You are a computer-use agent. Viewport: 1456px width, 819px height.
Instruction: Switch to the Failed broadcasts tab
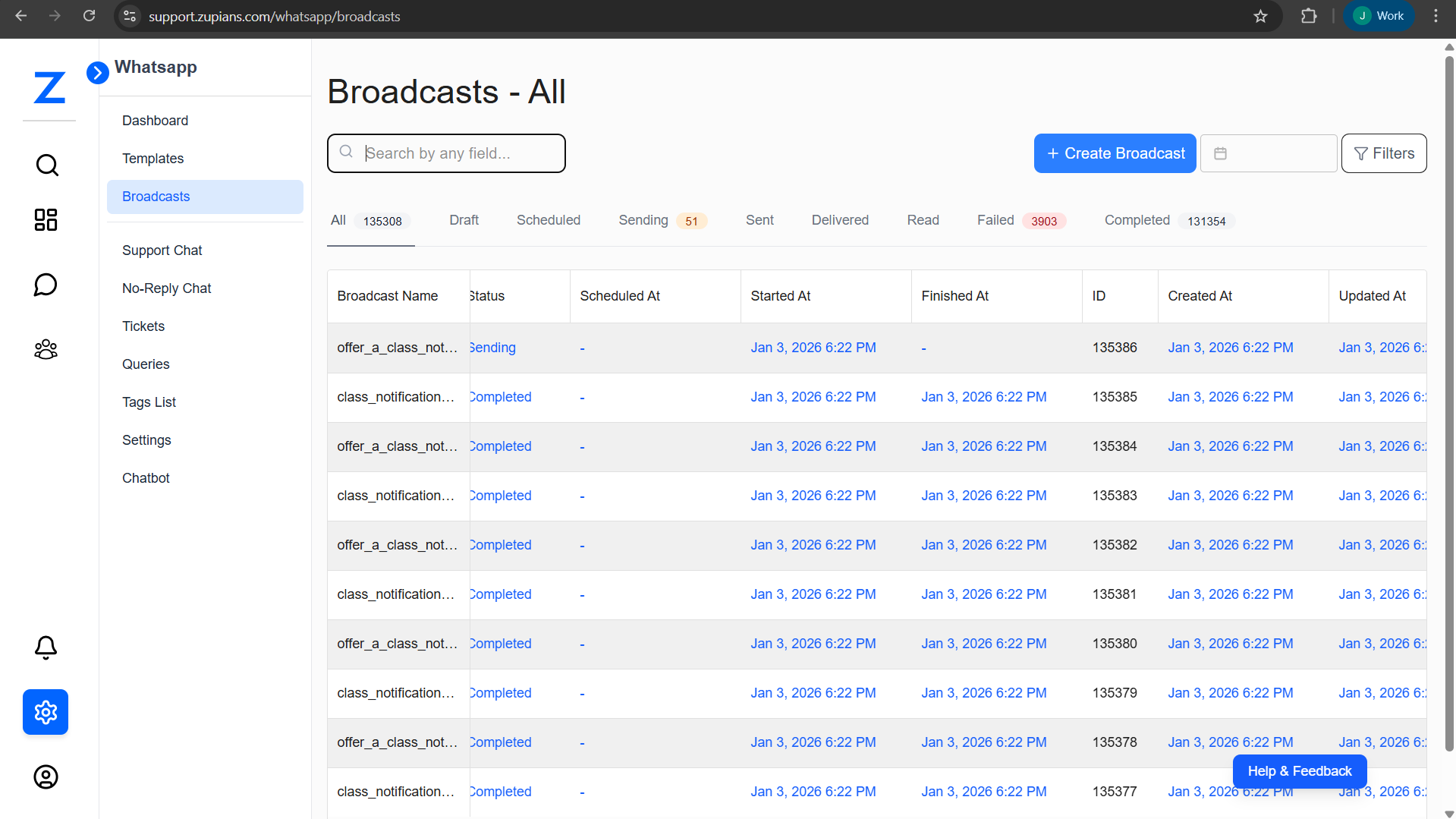tap(995, 220)
